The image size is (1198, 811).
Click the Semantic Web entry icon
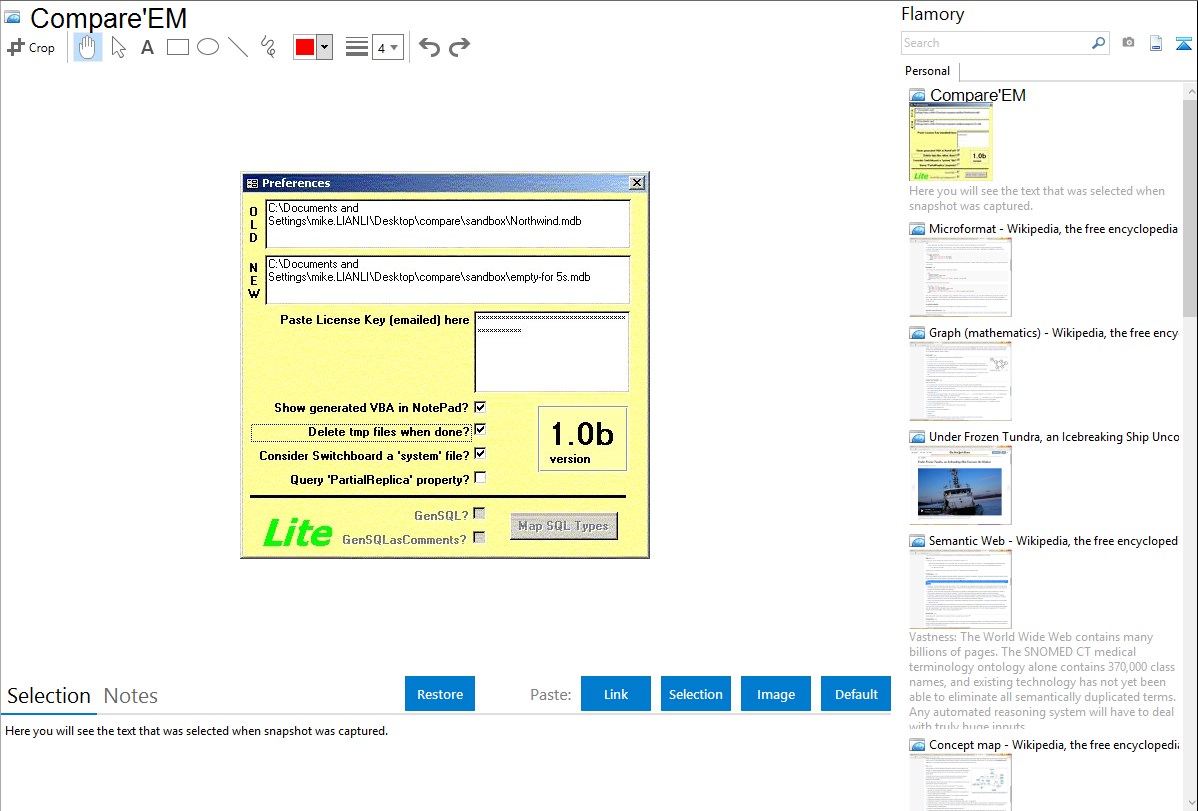[917, 541]
